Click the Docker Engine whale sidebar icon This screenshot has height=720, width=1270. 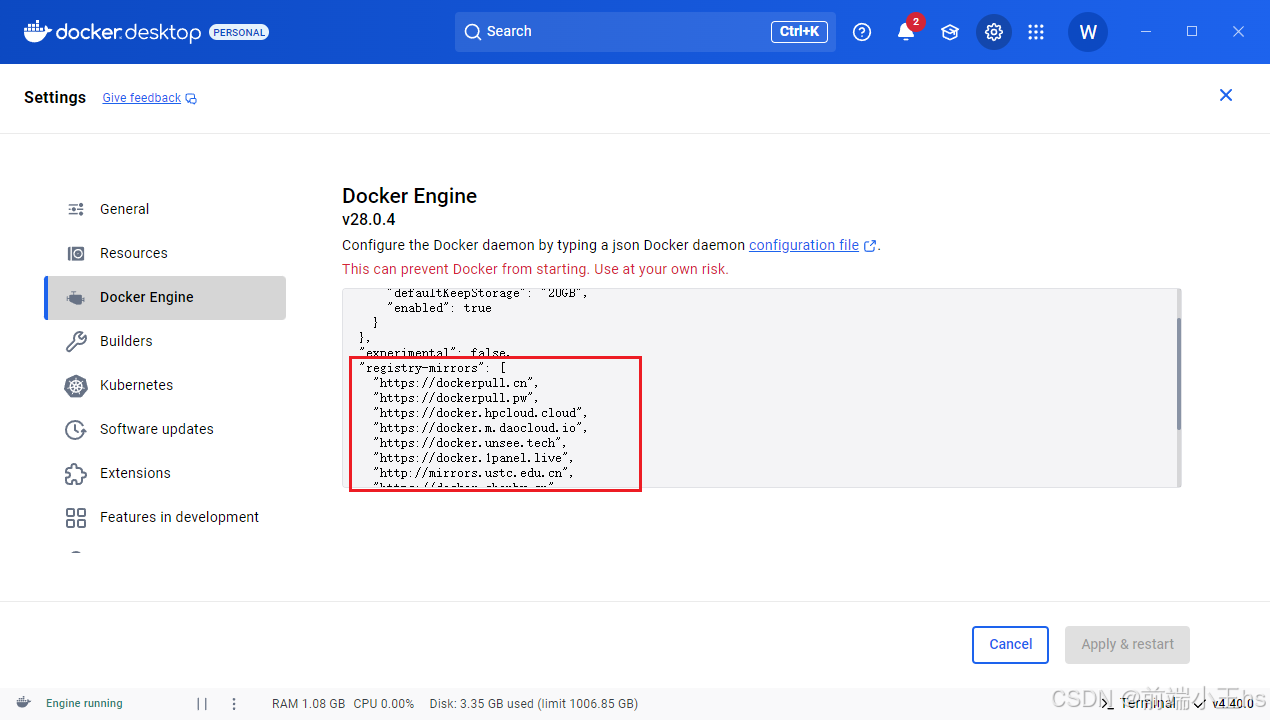pos(76,297)
